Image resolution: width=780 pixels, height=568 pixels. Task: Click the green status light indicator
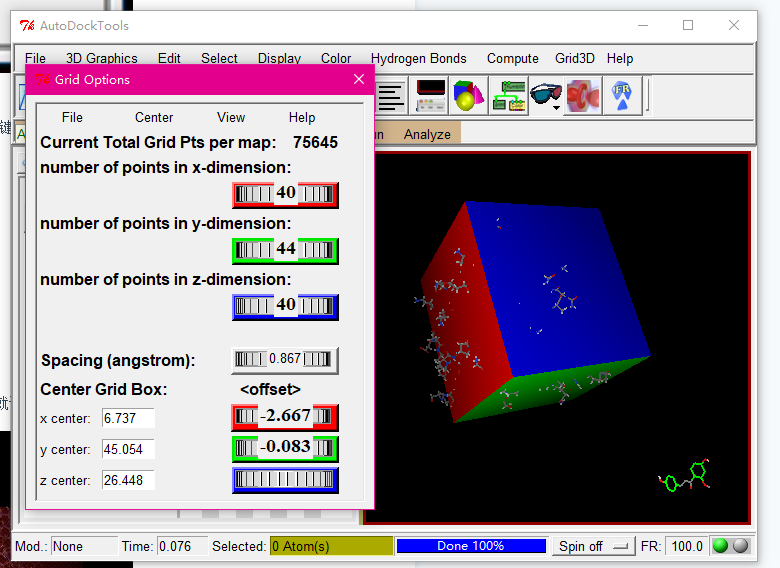click(x=720, y=546)
